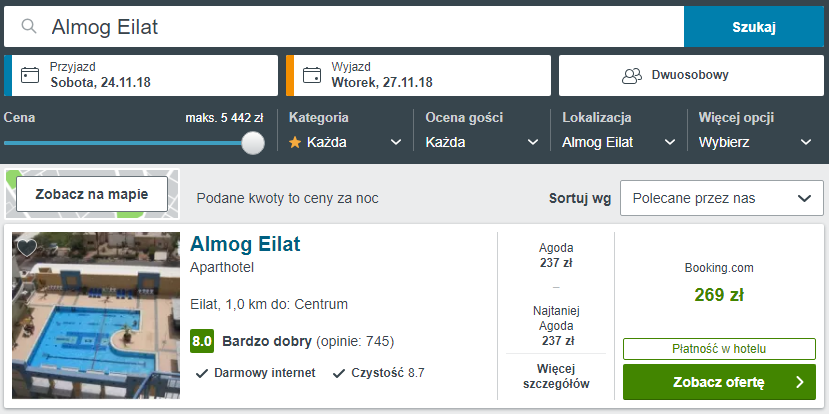The image size is (829, 414).
Task: Favorite the hotel with the heart icon
Action: point(27,247)
